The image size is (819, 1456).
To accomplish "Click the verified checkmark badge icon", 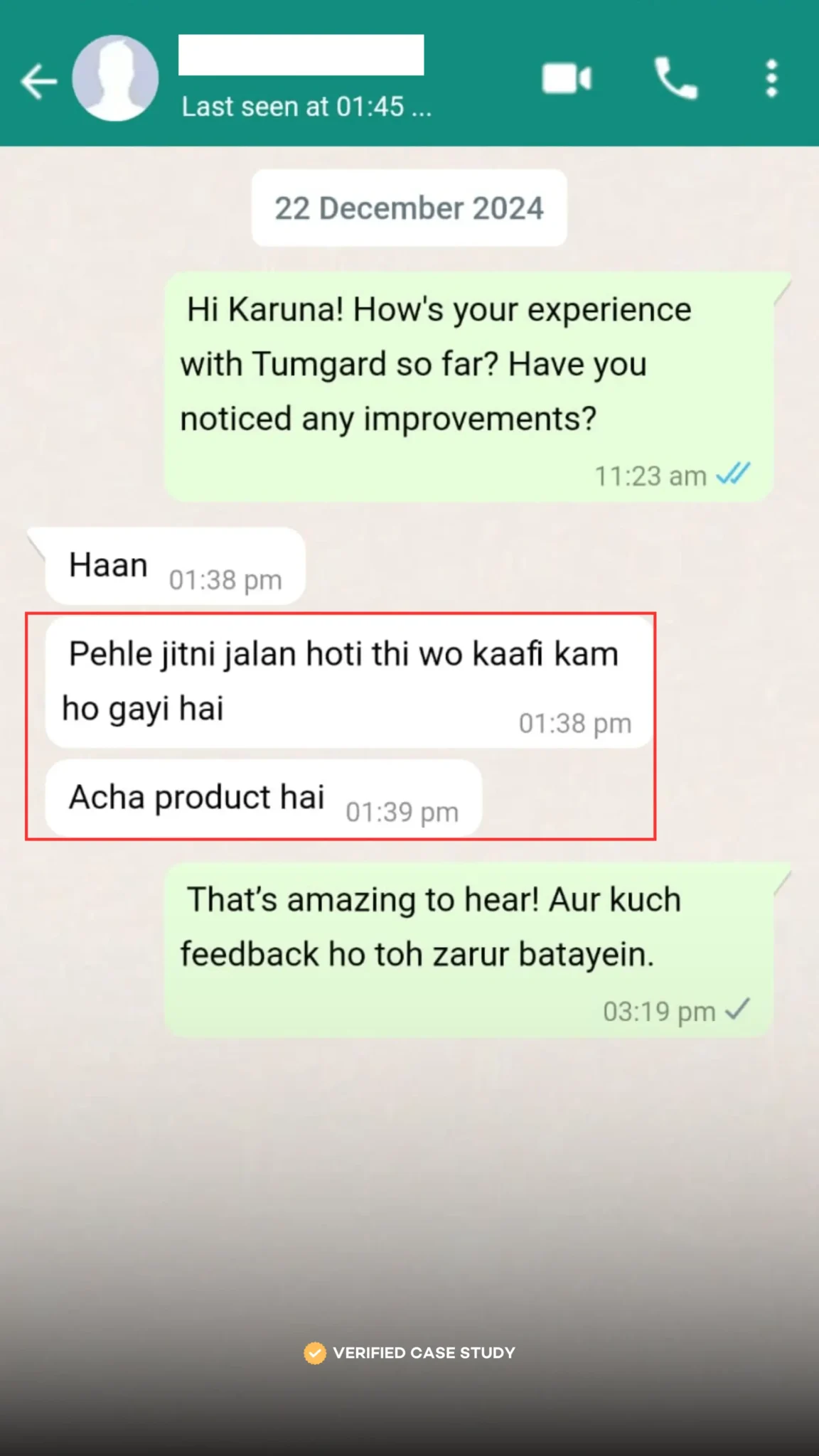I will pyautogui.click(x=315, y=1353).
